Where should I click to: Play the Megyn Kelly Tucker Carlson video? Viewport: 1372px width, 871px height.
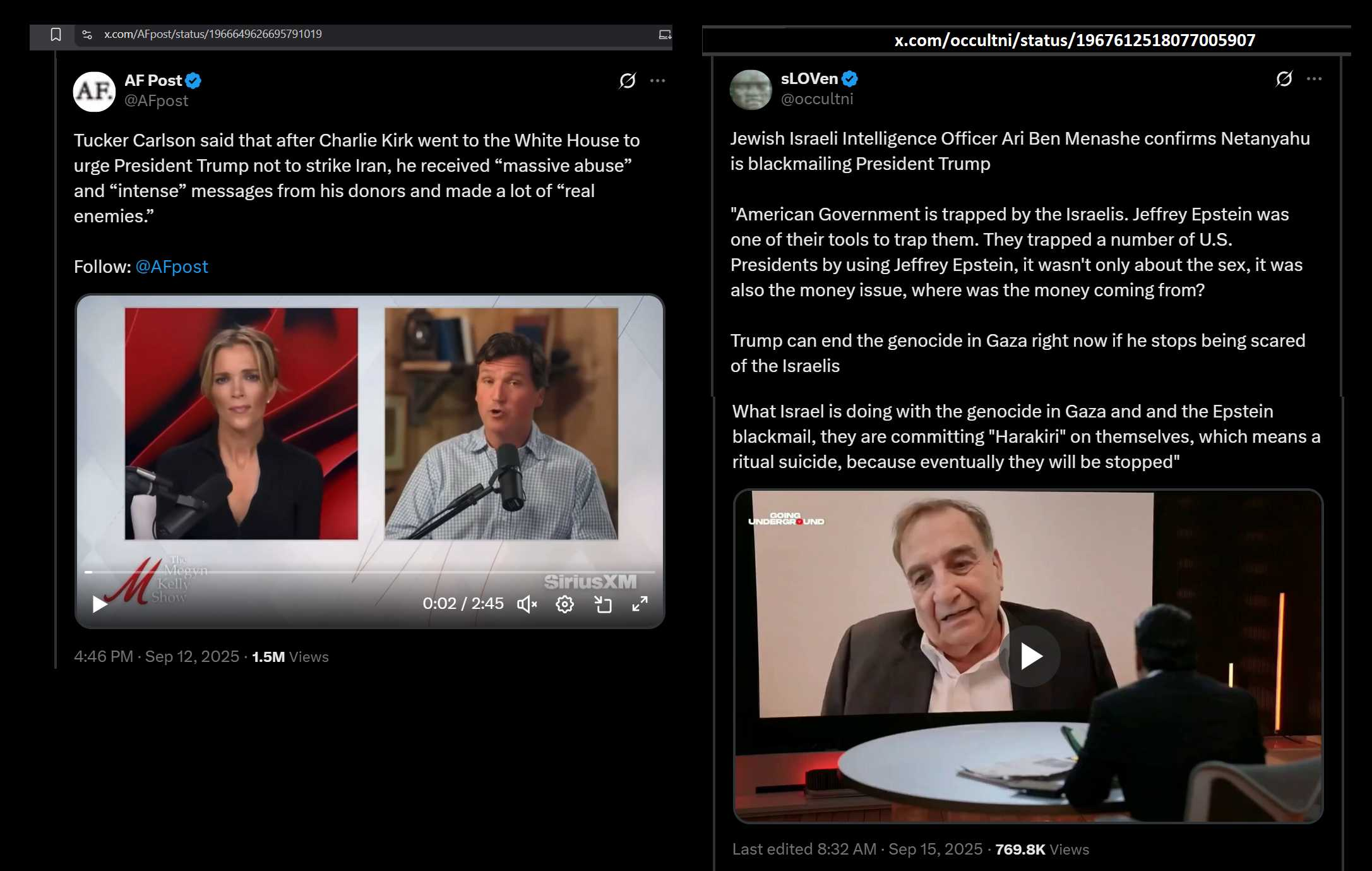point(99,604)
